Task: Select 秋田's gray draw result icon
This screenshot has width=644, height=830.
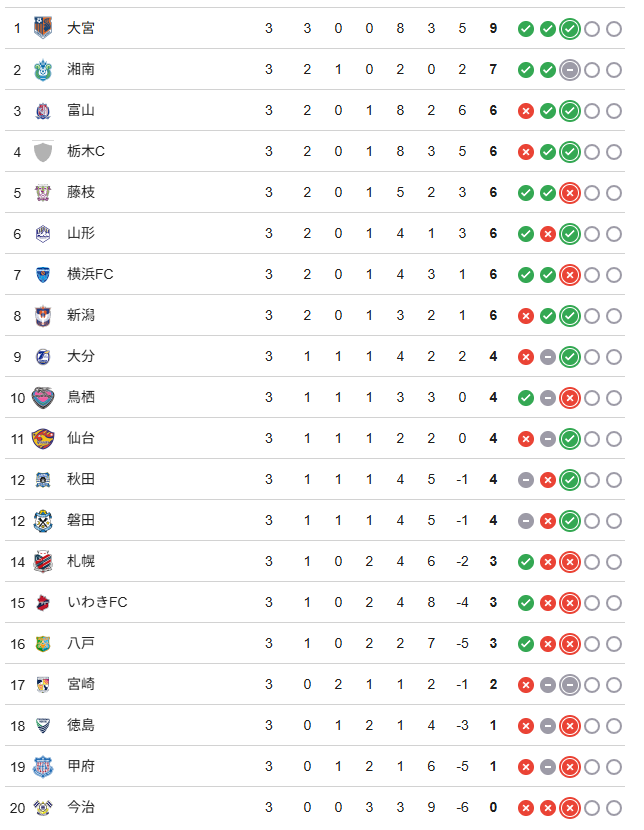Action: [x=525, y=480]
